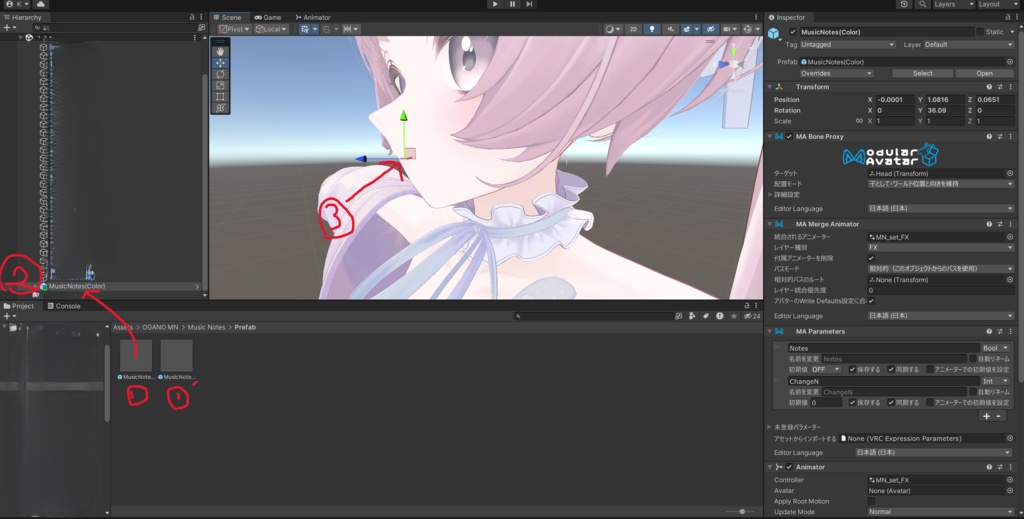
Task: Open MA Bone Proxy preset icon
Action: pyautogui.click(x=1000, y=136)
